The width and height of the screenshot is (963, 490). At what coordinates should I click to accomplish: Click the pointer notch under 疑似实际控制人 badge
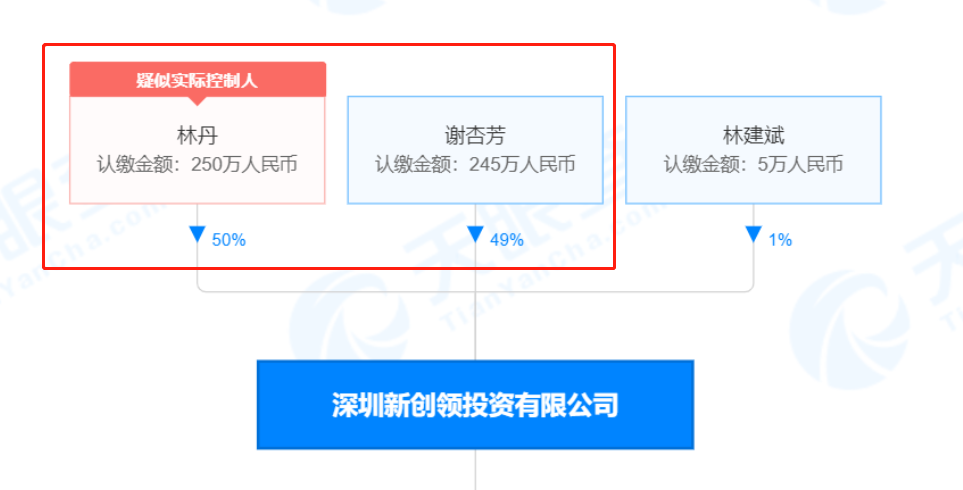point(197,101)
